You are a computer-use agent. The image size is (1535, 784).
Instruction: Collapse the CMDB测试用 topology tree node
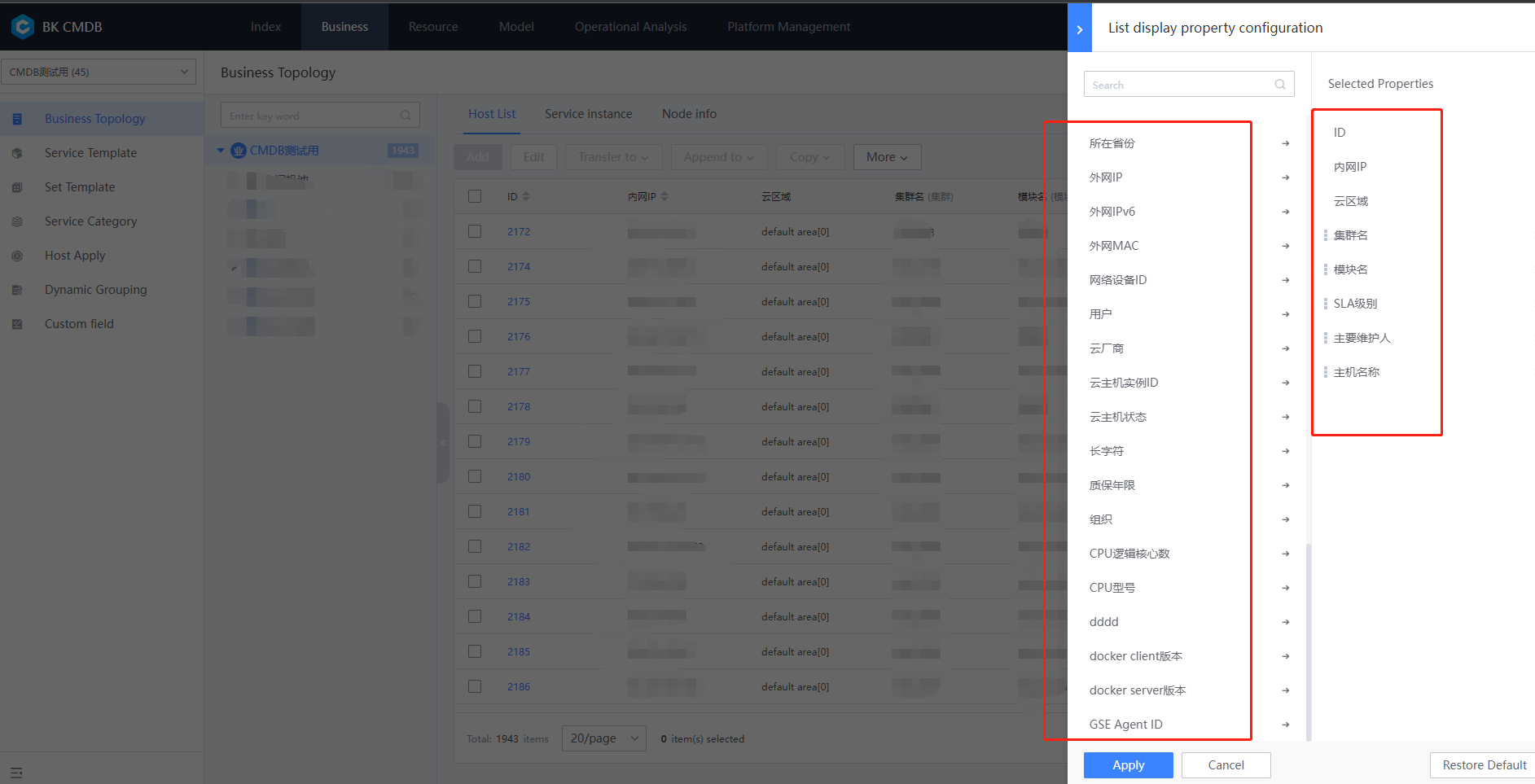(220, 150)
